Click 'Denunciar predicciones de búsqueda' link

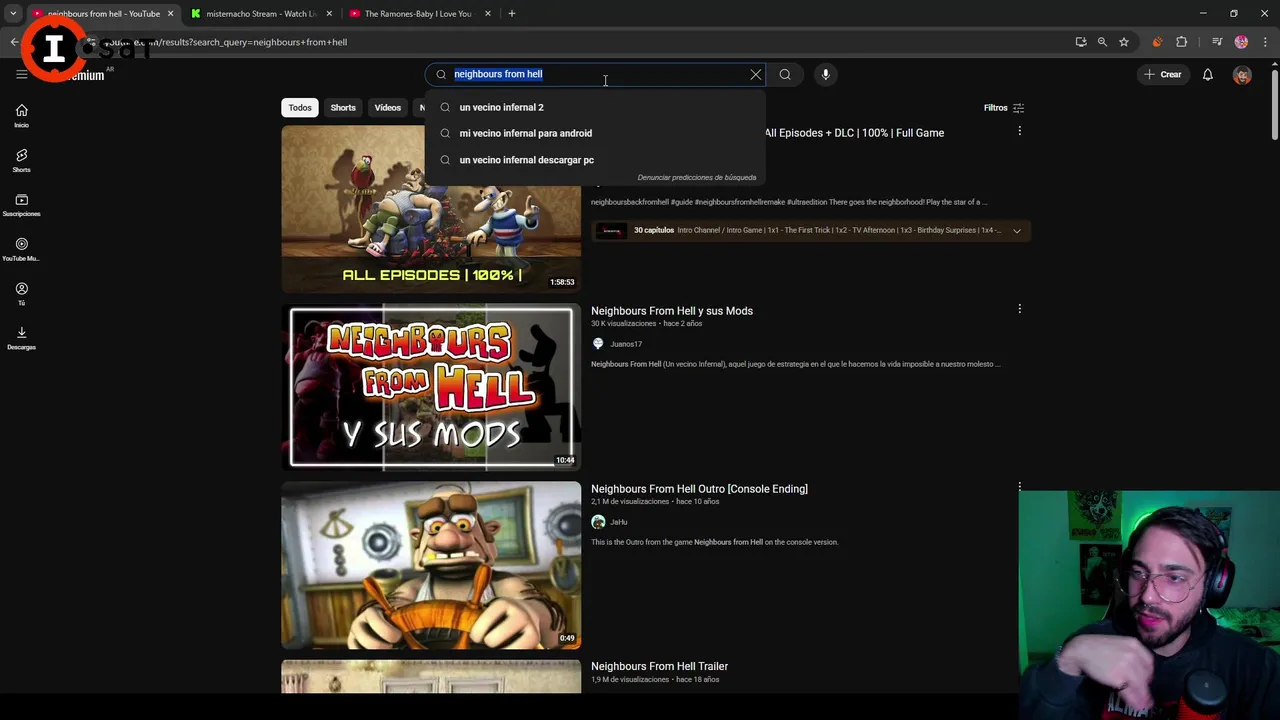click(x=697, y=178)
